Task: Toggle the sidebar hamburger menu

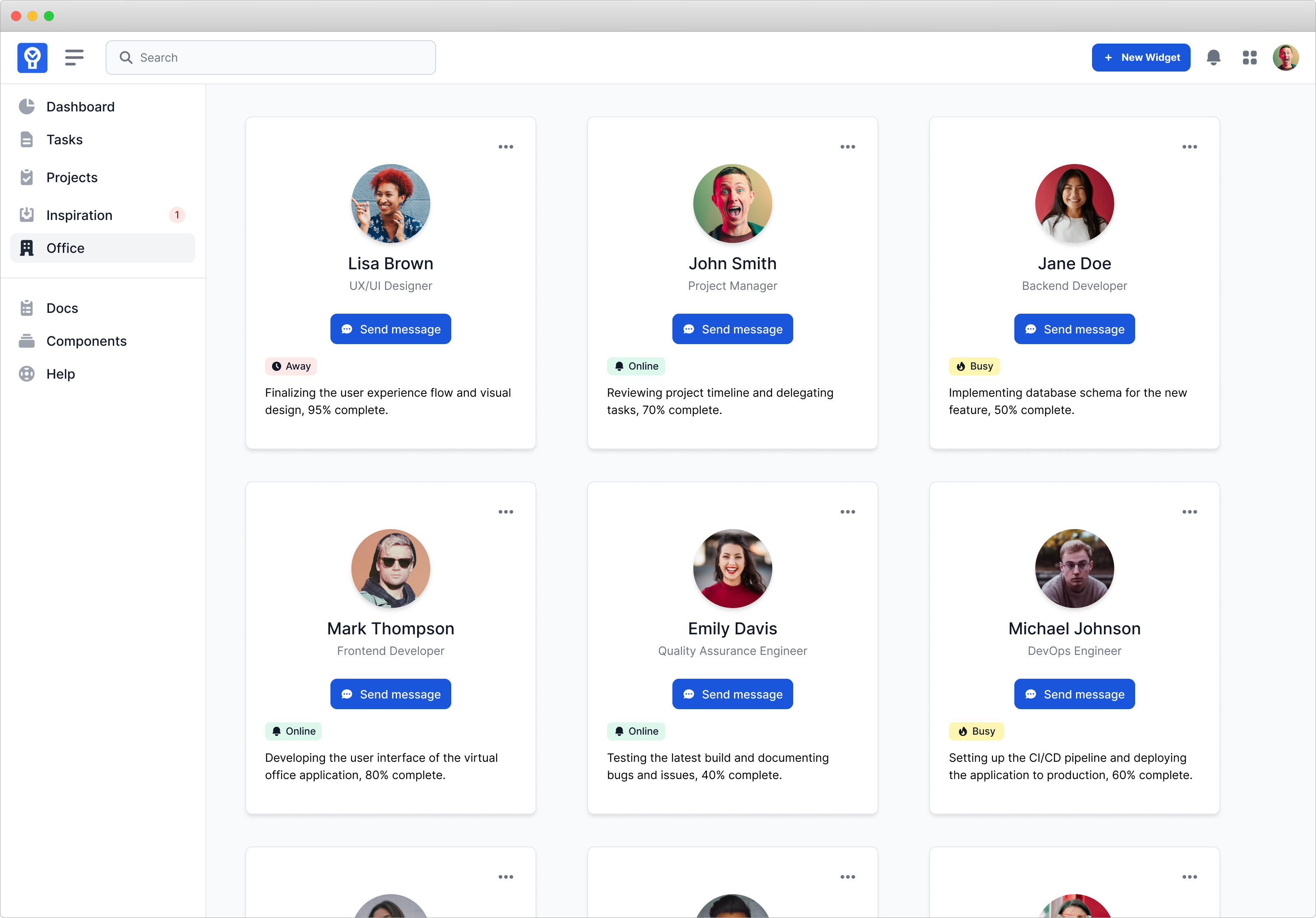Action: (74, 57)
